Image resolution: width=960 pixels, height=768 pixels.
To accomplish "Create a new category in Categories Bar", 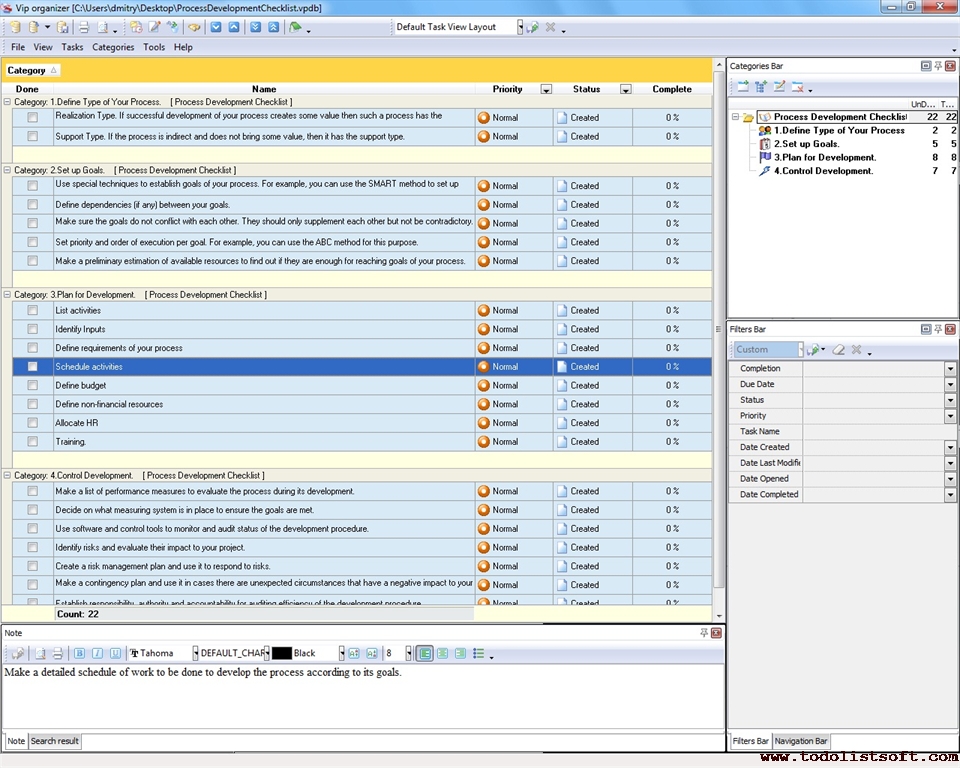I will point(742,88).
